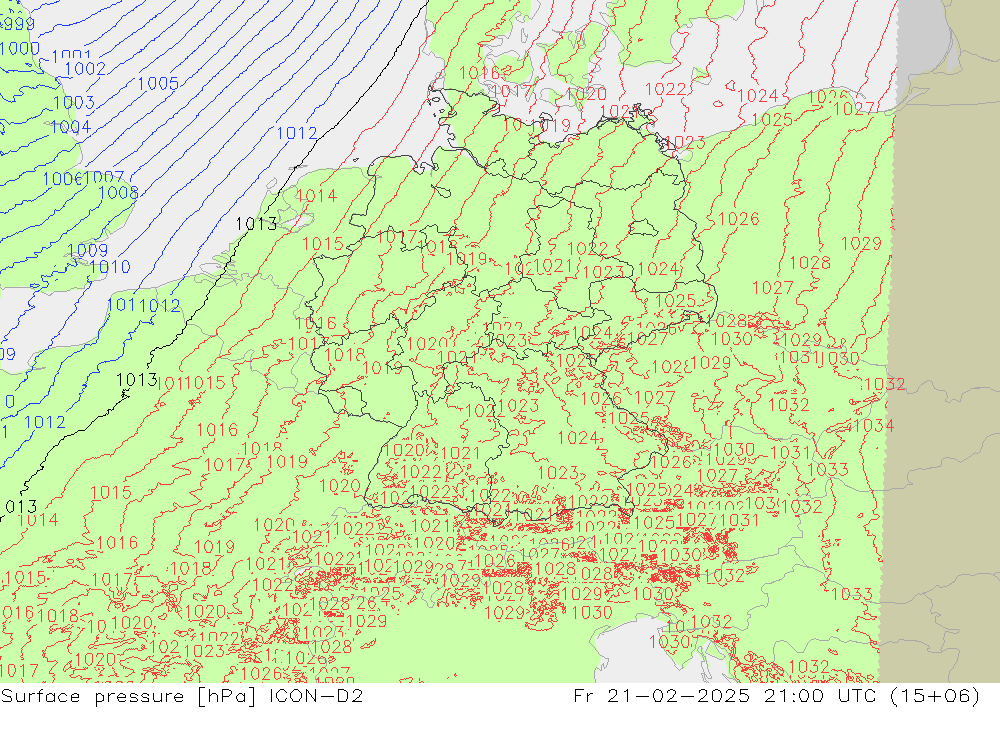Click the blue 1004 isobar label
Image resolution: width=1000 pixels, height=733 pixels.
[x=71, y=127]
